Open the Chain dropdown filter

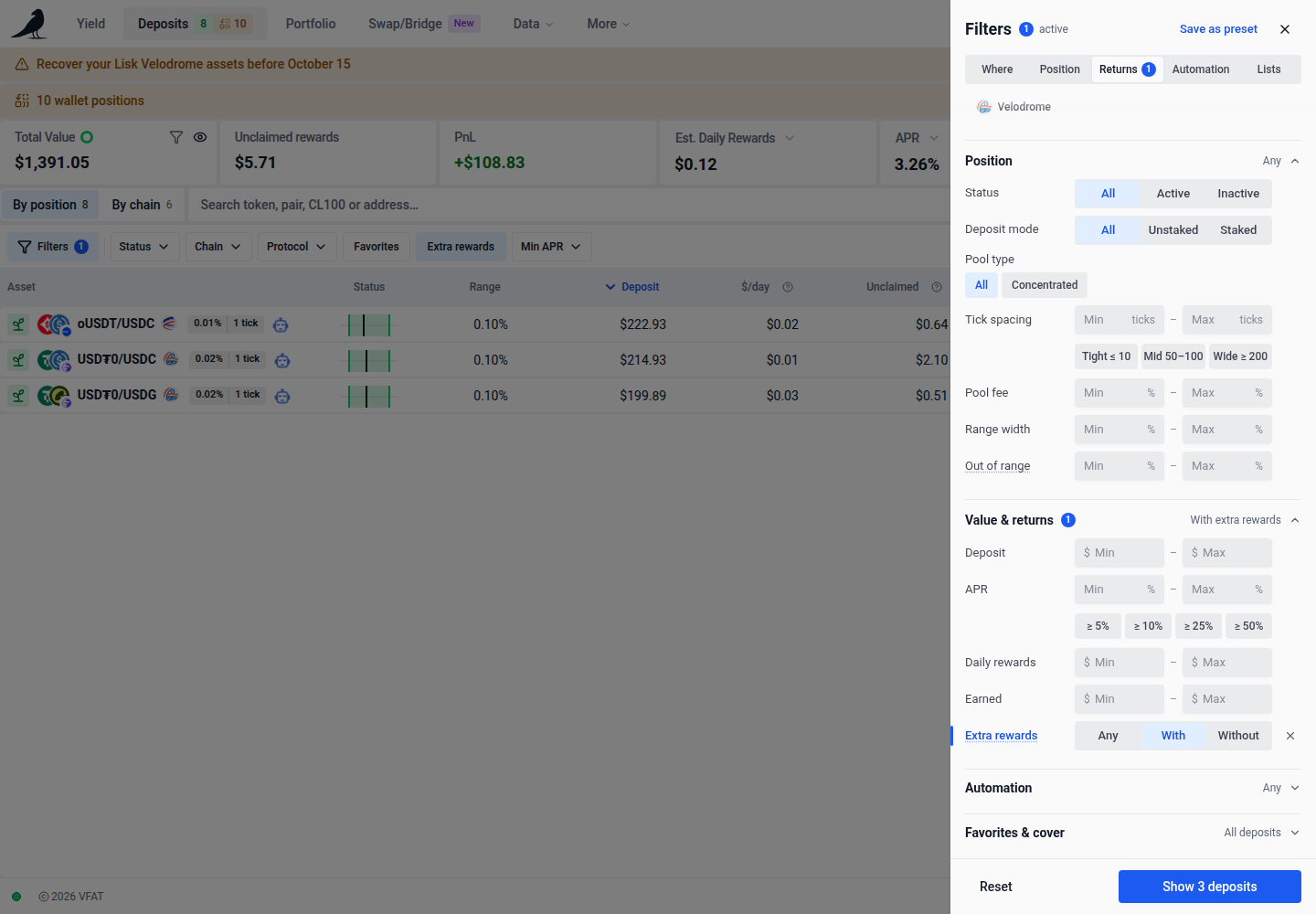pos(218,247)
